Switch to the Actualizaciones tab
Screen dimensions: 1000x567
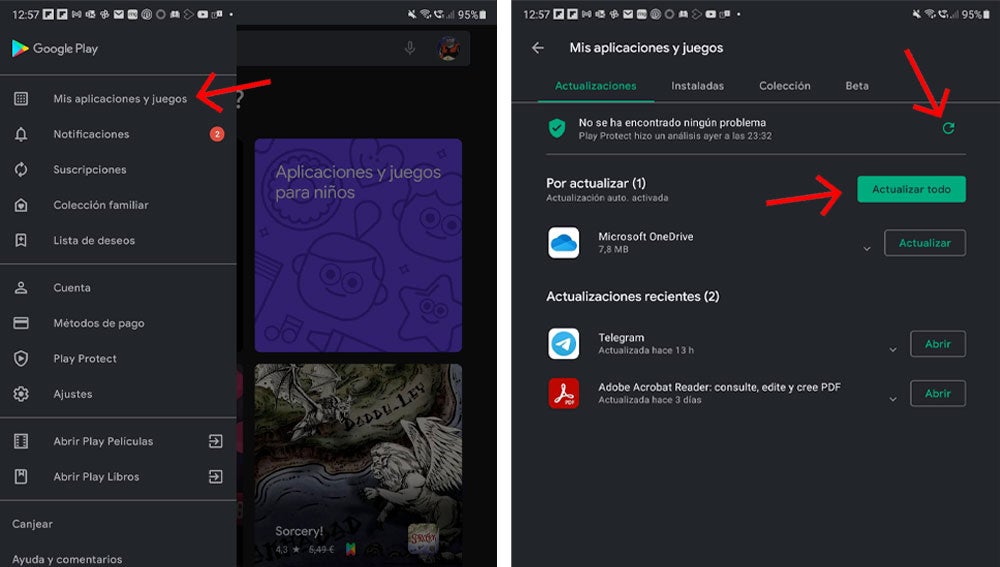point(596,86)
